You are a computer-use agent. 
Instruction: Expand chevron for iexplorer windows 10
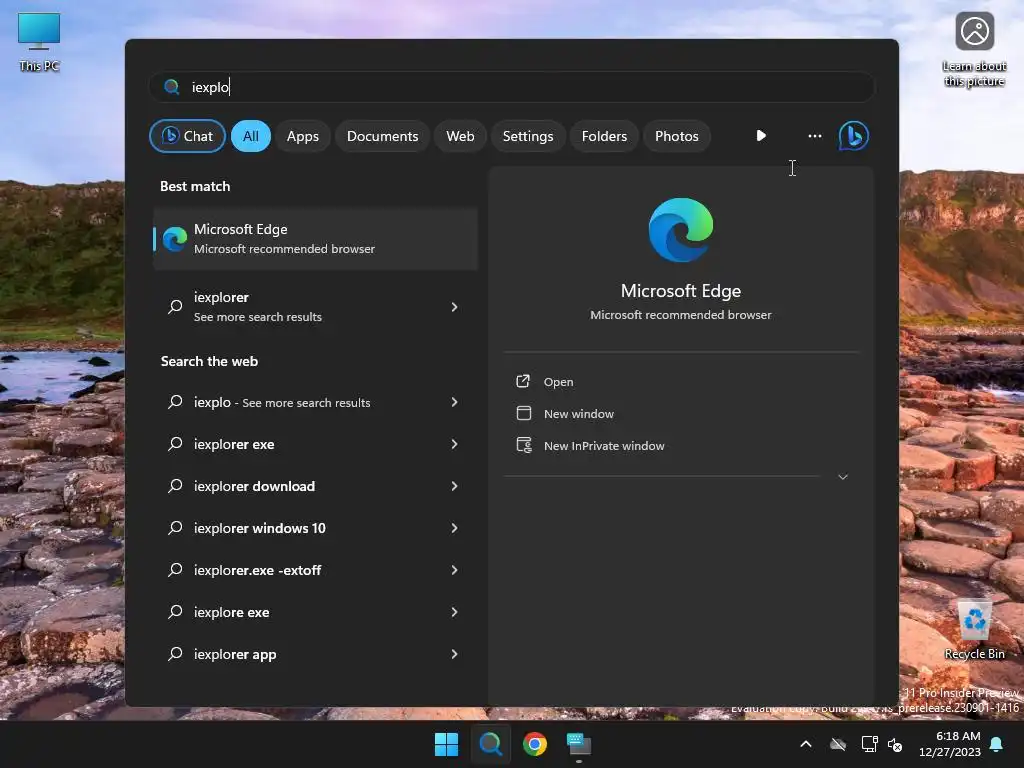(x=455, y=528)
